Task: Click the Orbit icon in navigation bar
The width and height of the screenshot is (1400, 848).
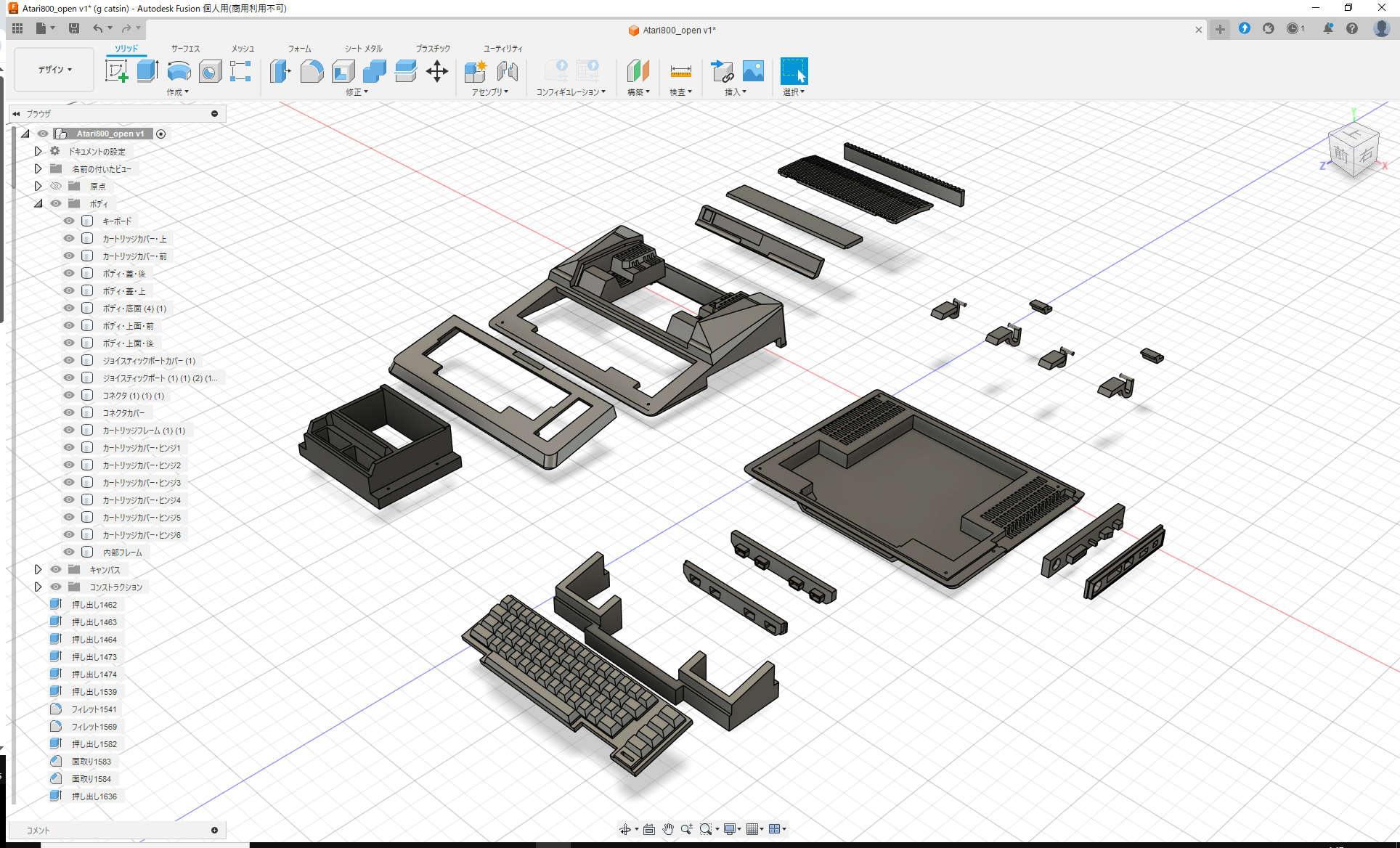Action: pos(626,828)
